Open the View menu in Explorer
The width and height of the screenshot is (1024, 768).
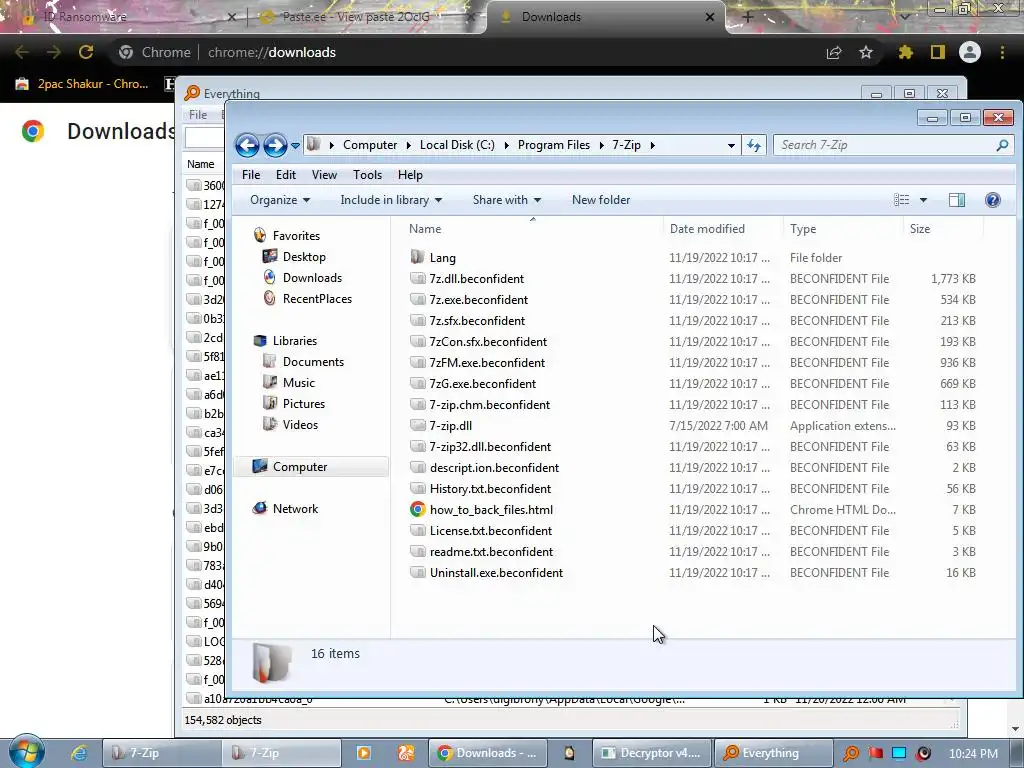[324, 175]
